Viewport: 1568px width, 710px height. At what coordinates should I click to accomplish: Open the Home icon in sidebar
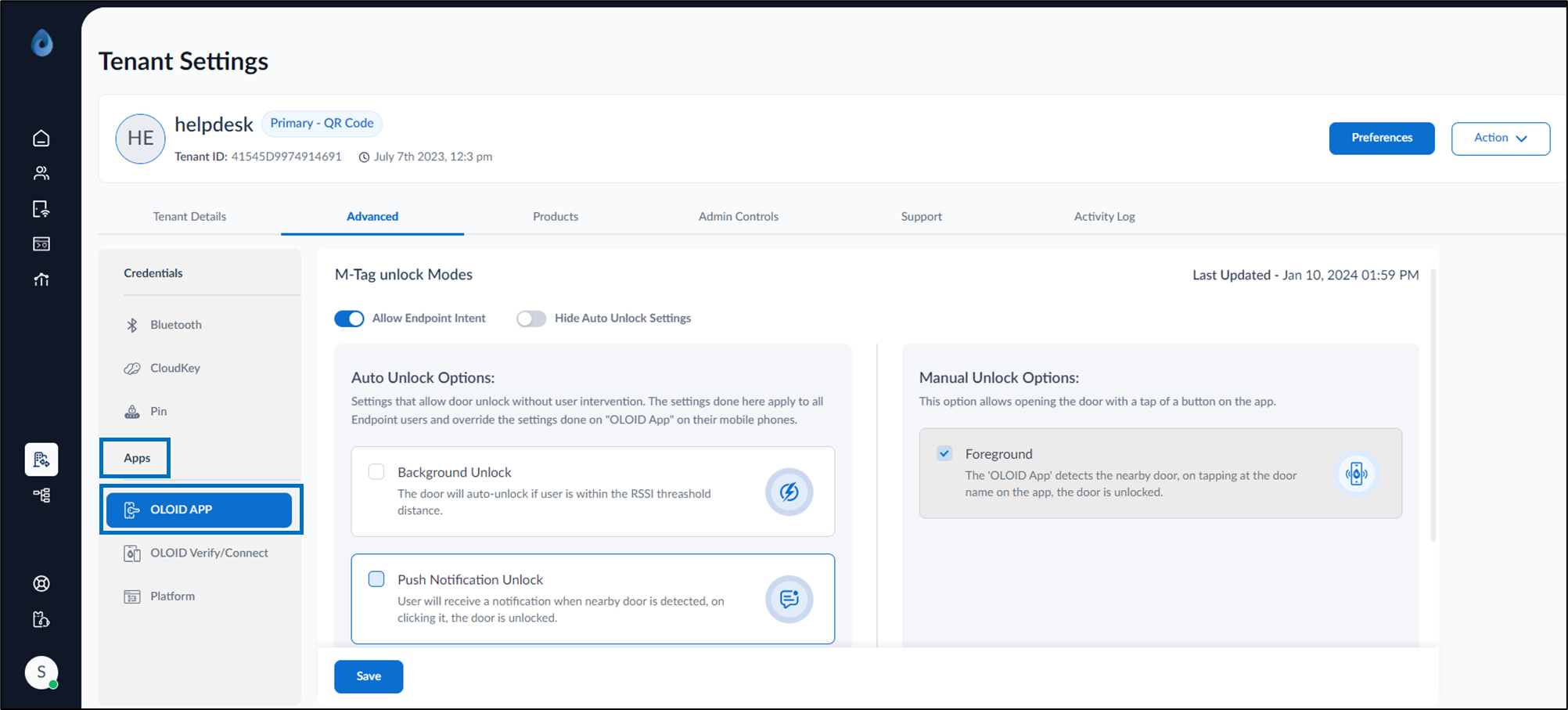41,139
